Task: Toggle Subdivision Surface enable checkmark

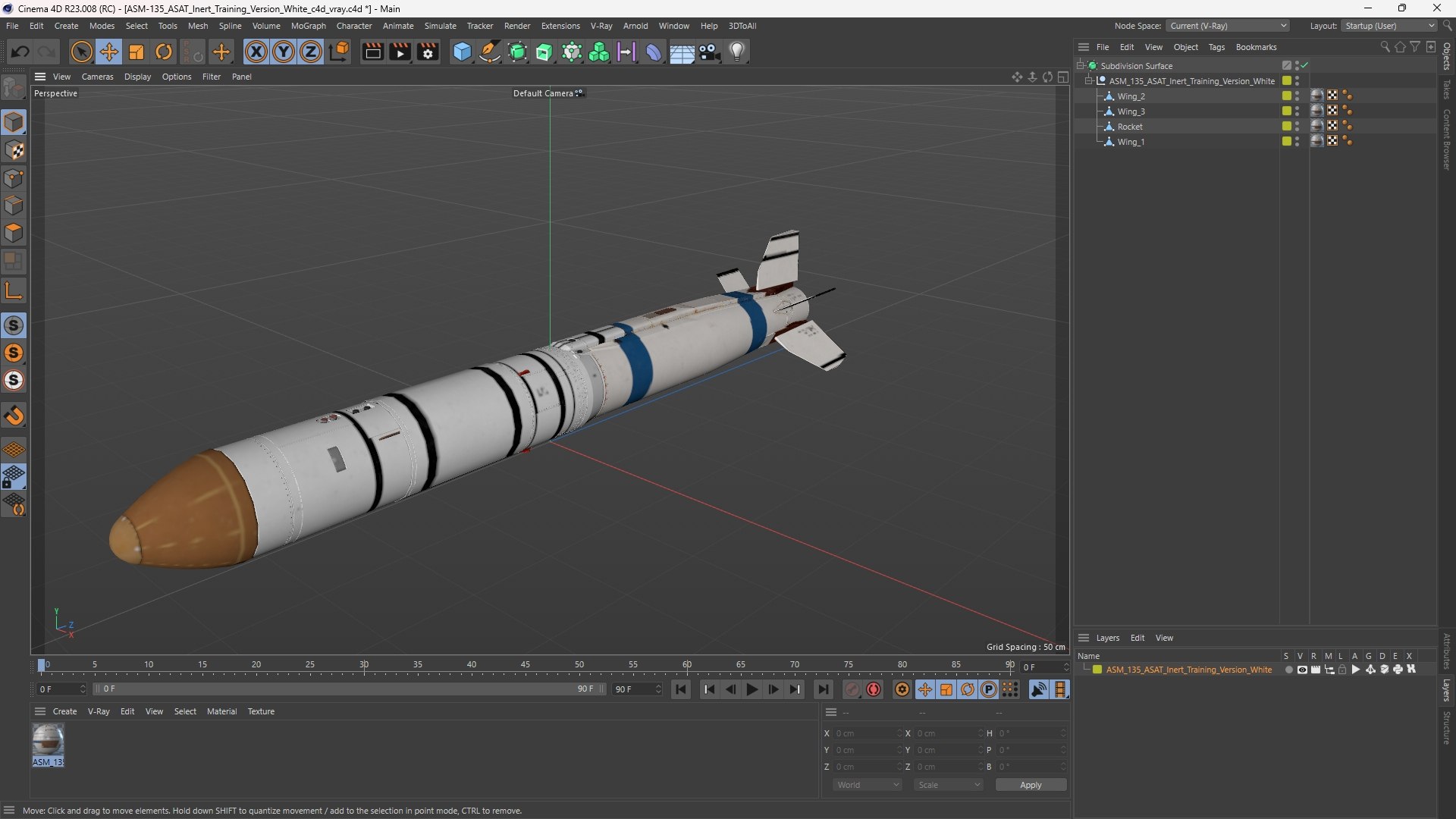Action: [1305, 66]
